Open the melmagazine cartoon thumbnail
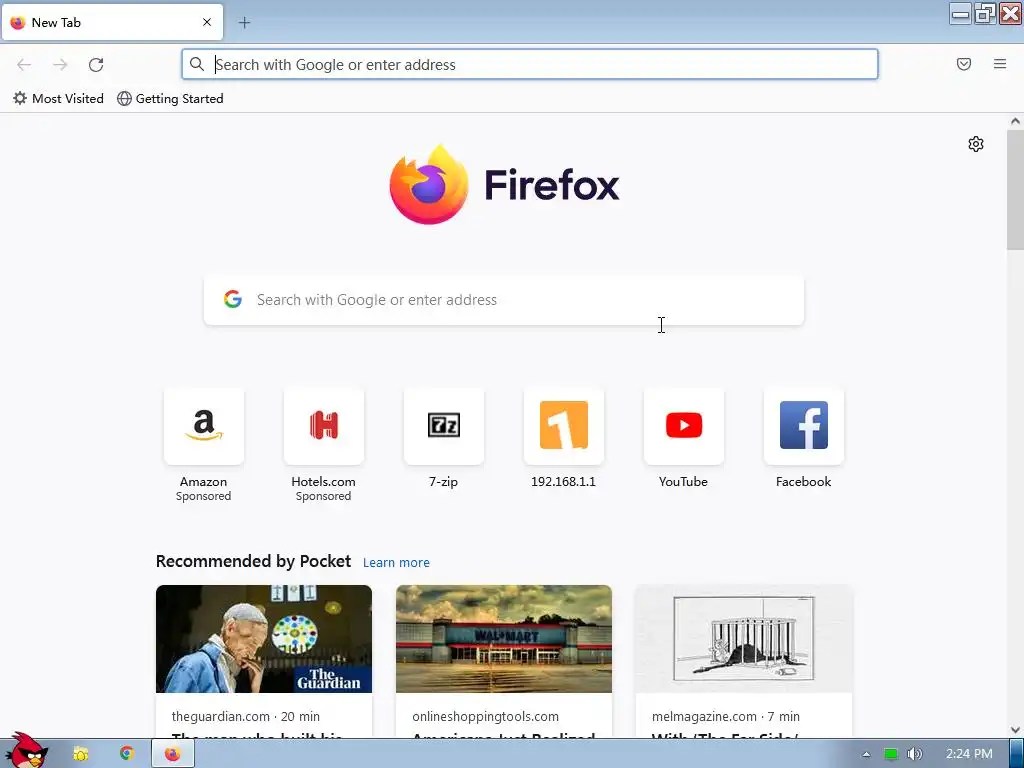The height and width of the screenshot is (768, 1024). (744, 639)
